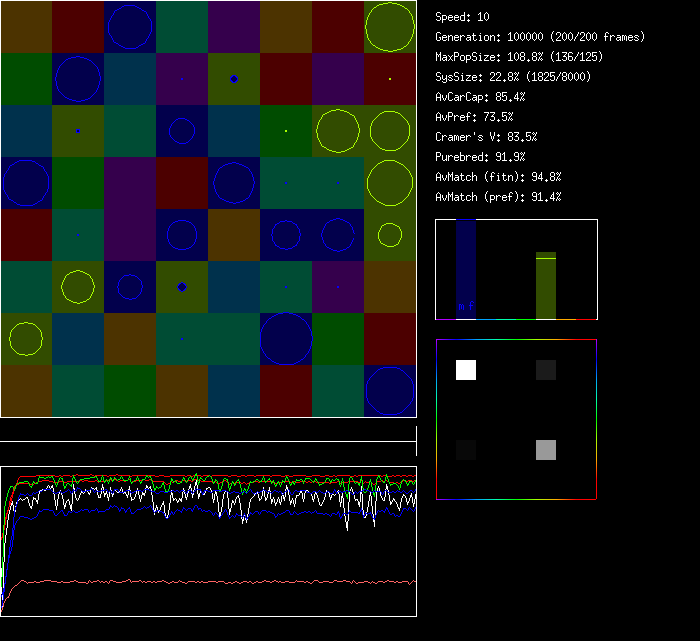The height and width of the screenshot is (641, 700).
Task: Click the MaxPopSize statistic line
Action: pyautogui.click(x=519, y=57)
